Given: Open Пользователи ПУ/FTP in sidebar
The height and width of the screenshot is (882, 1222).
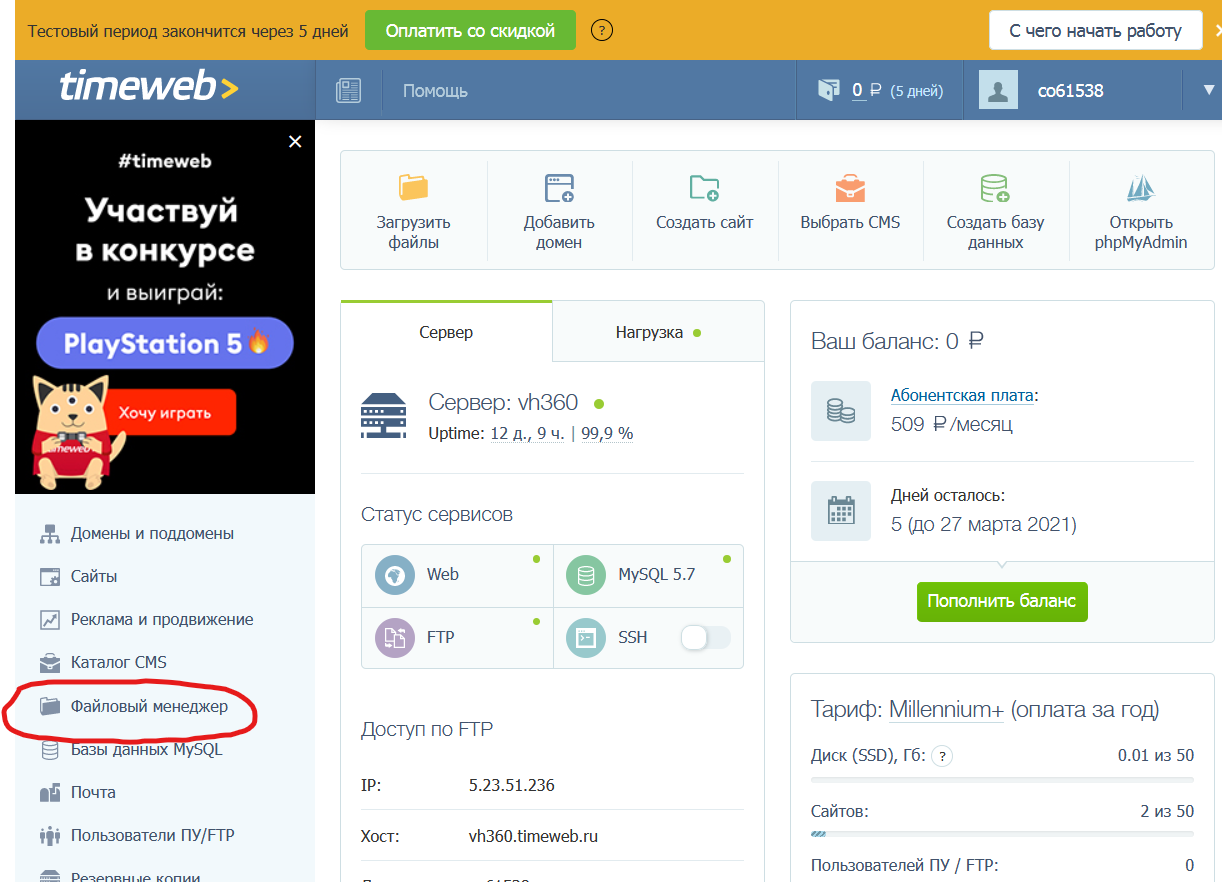Looking at the screenshot, I should (x=153, y=836).
